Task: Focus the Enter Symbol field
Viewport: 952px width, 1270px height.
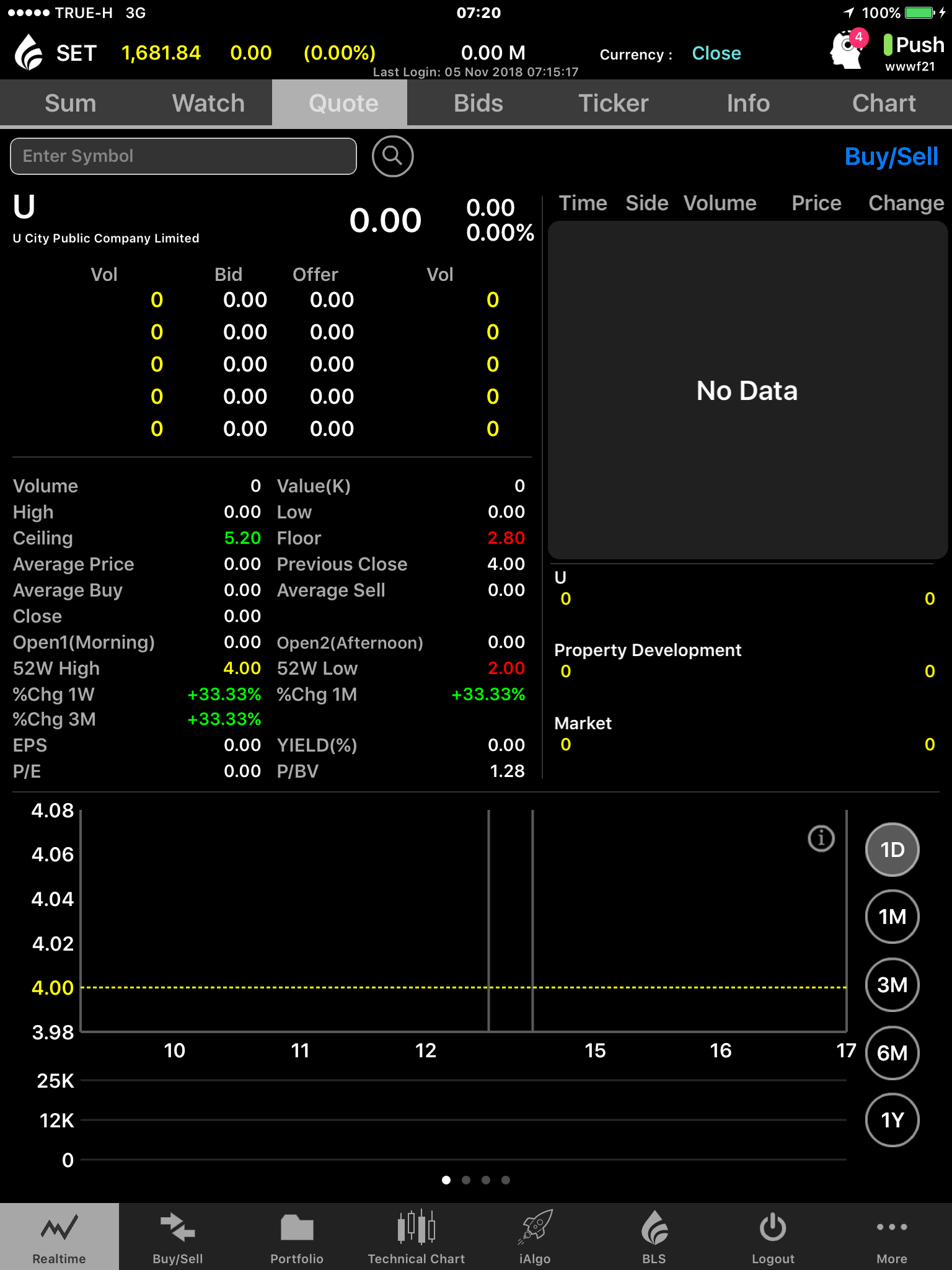Action: point(183,156)
